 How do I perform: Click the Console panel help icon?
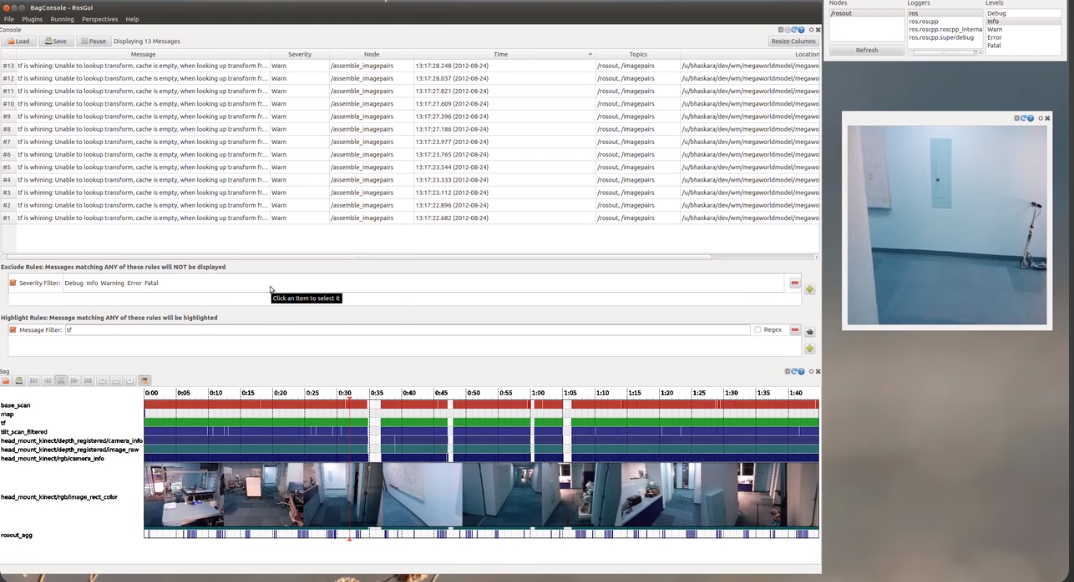coord(801,30)
